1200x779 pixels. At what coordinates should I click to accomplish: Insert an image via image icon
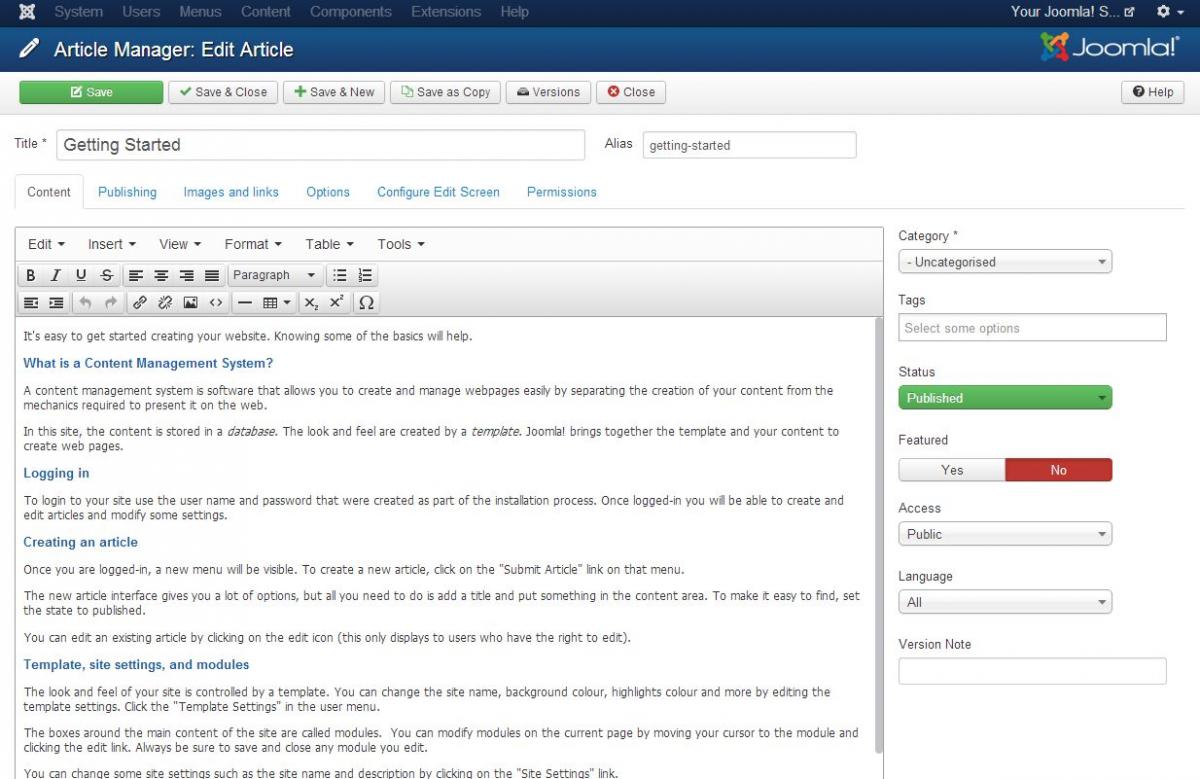[190, 302]
